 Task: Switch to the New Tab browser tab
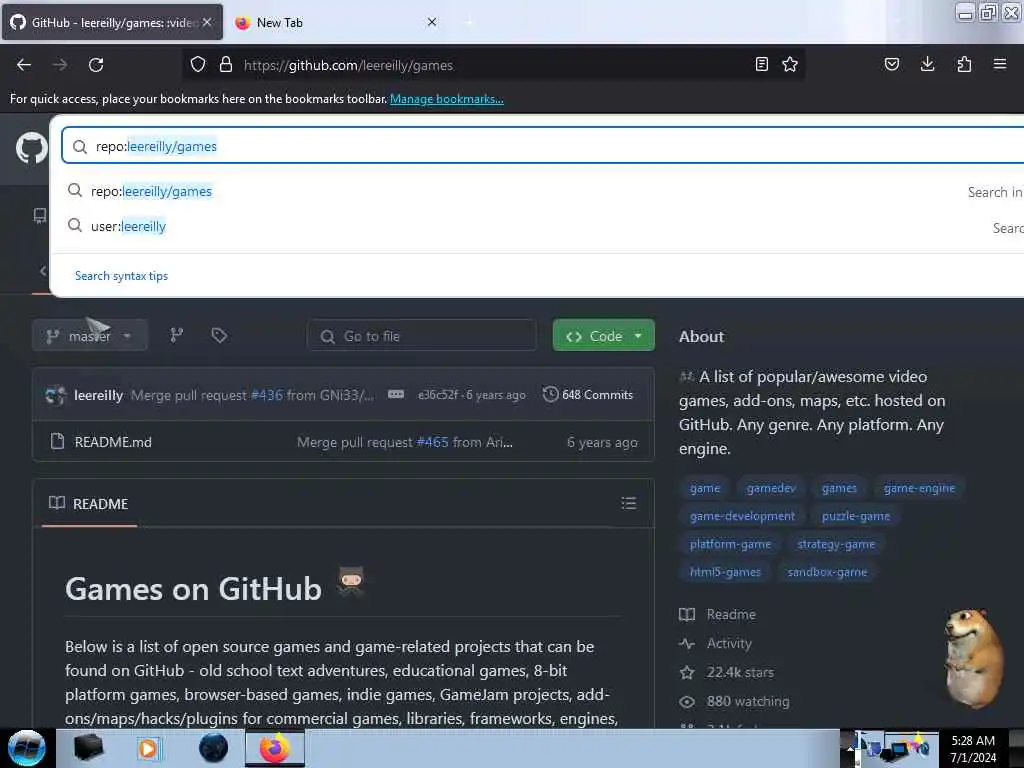[336, 22]
